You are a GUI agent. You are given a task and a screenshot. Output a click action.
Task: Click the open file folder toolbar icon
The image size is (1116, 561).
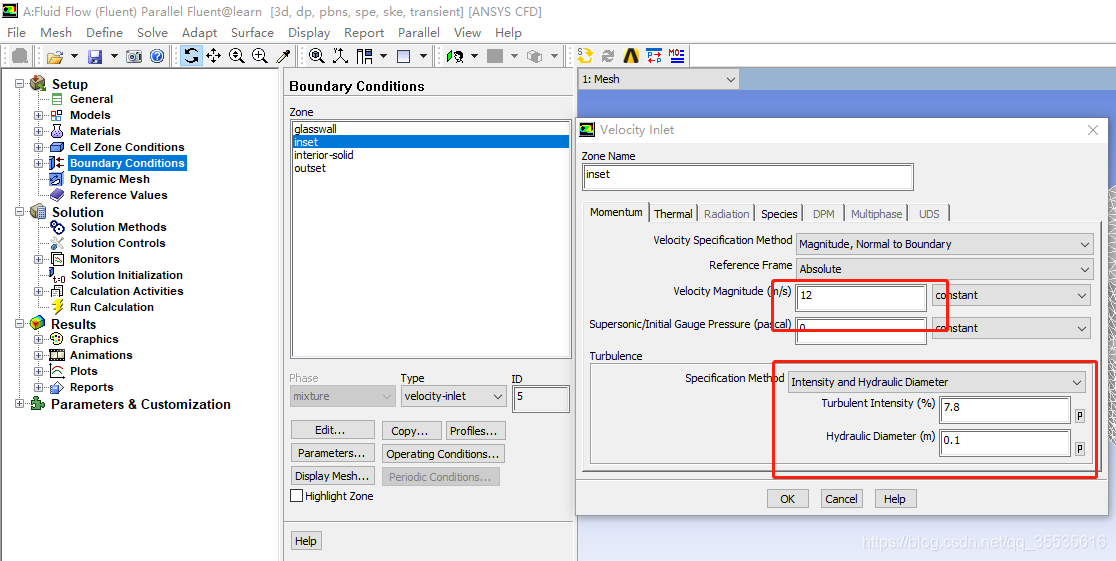click(55, 56)
